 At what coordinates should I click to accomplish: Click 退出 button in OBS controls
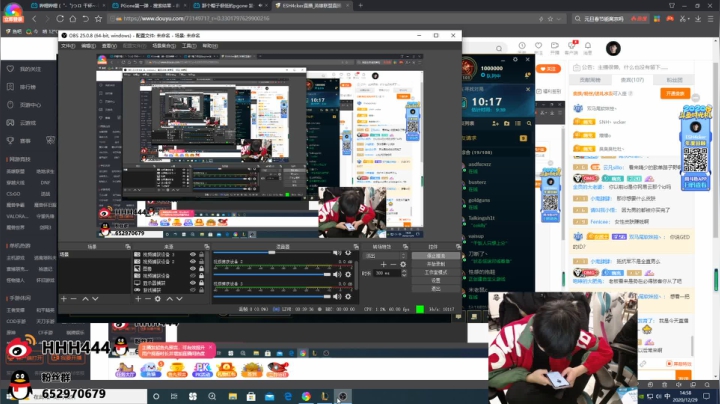coord(436,289)
